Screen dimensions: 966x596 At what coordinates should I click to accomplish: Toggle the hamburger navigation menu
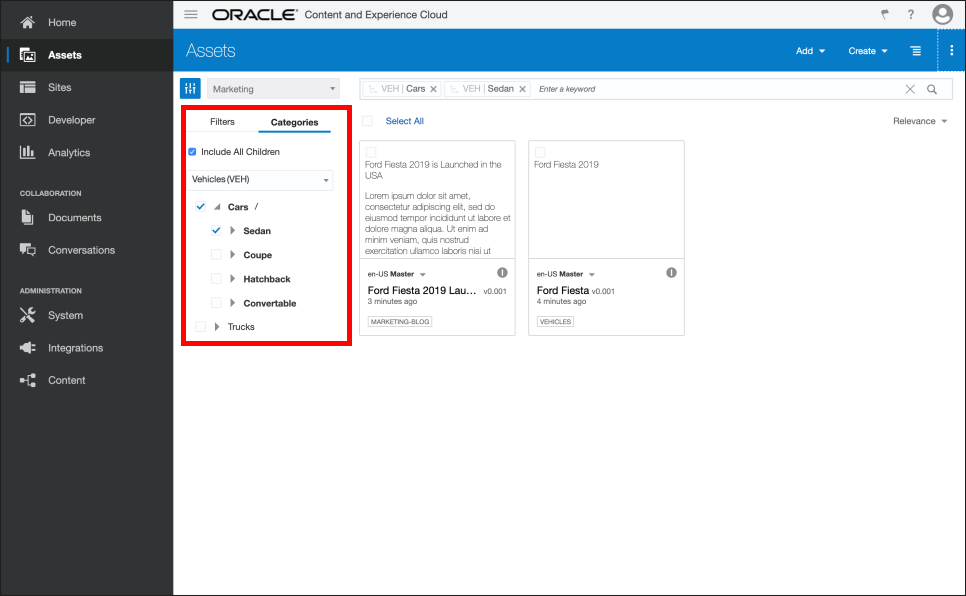pyautogui.click(x=191, y=14)
